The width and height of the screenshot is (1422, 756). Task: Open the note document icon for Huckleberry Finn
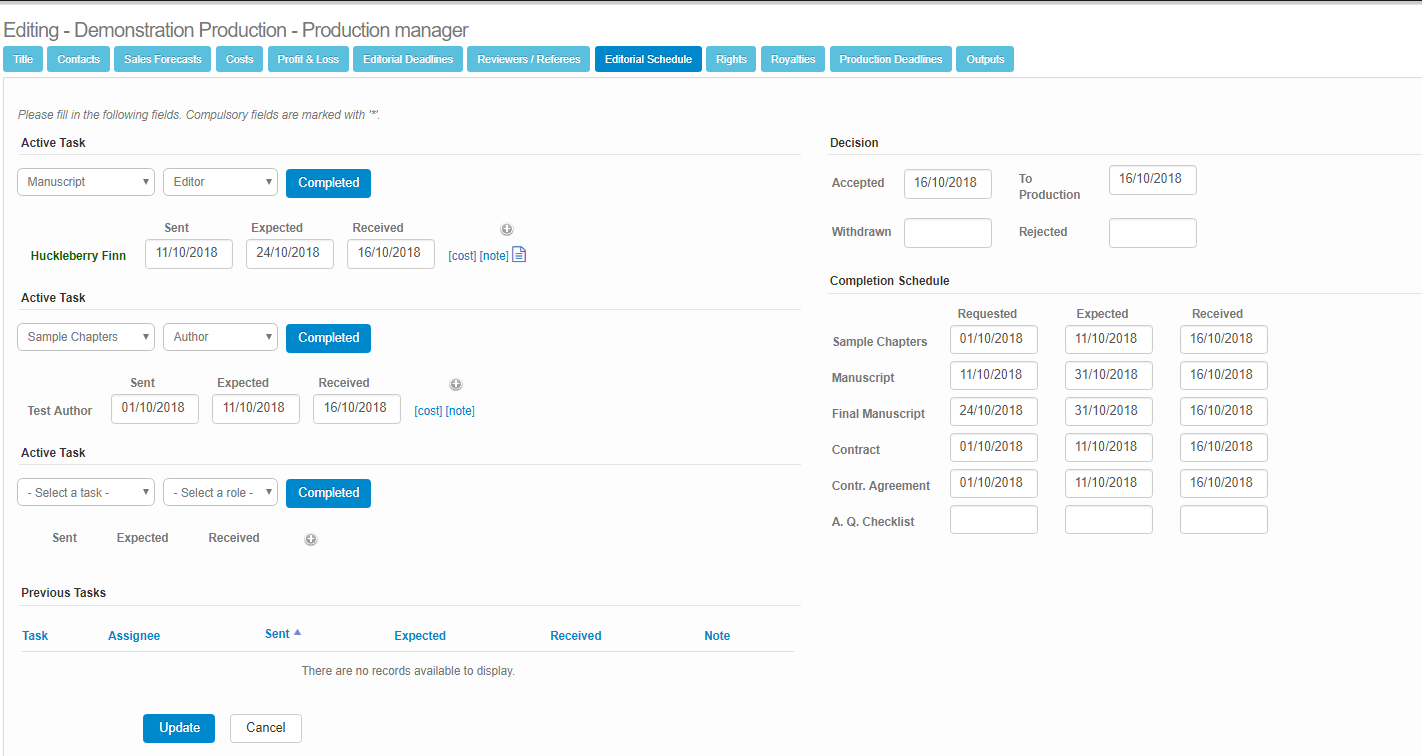click(519, 255)
